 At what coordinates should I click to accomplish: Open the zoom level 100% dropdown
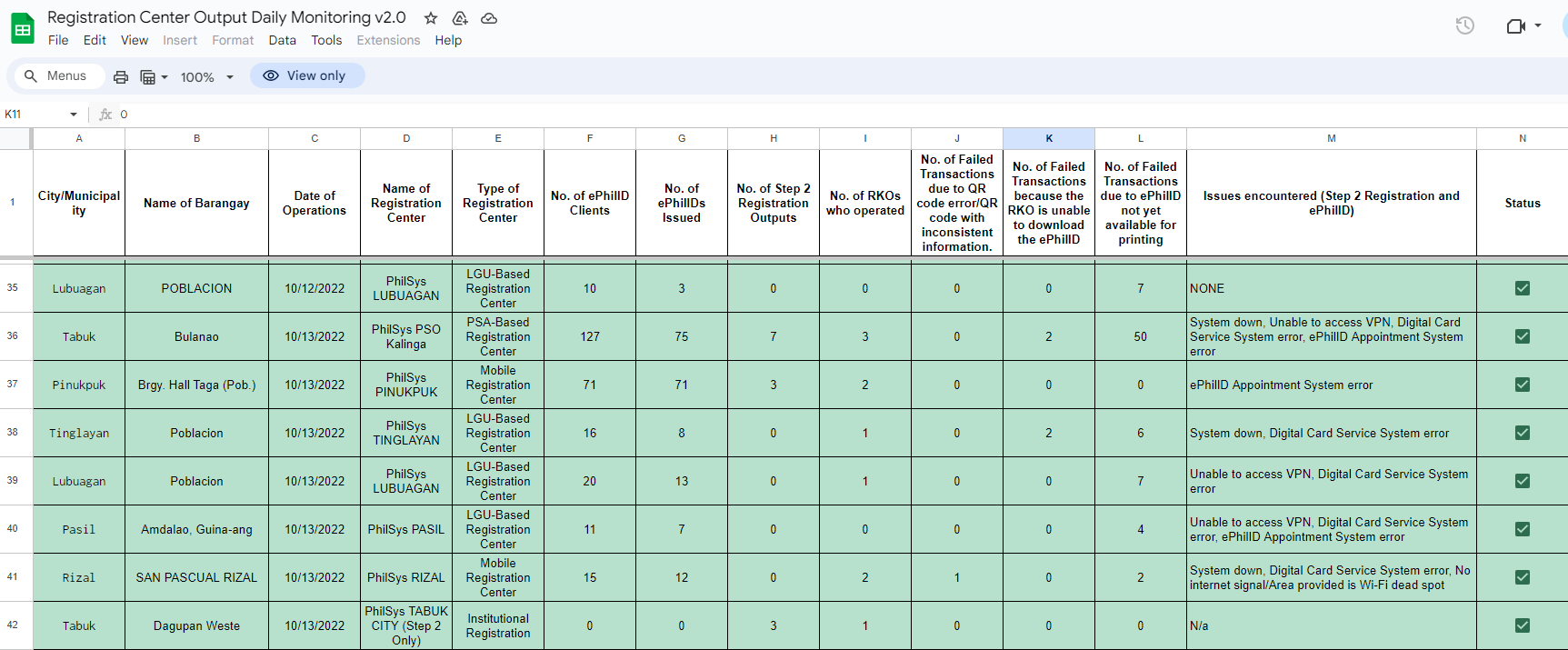click(206, 77)
